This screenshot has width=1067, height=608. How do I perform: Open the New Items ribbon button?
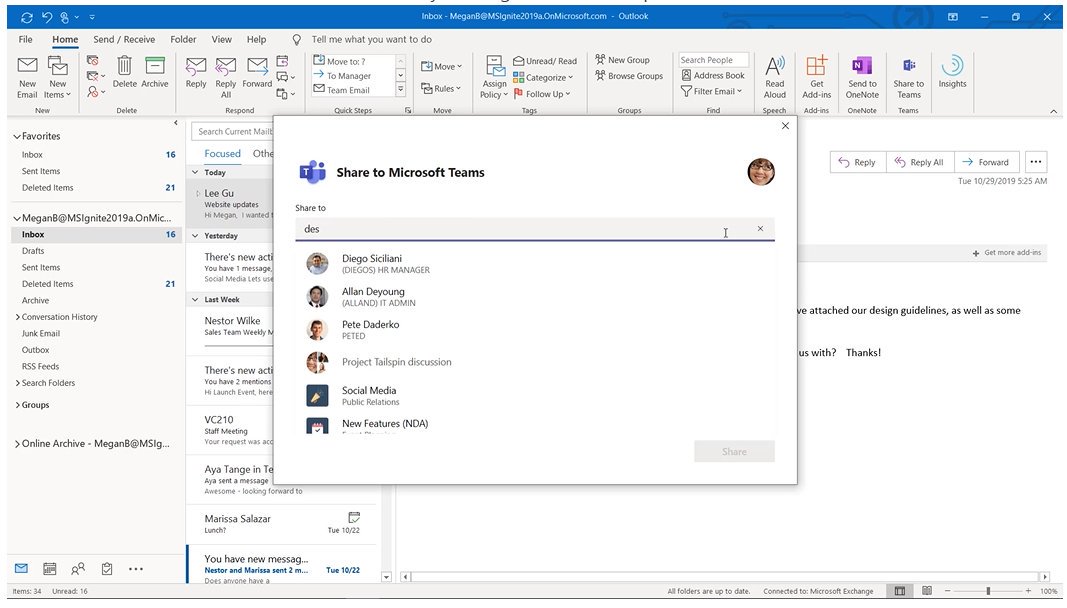tap(58, 77)
